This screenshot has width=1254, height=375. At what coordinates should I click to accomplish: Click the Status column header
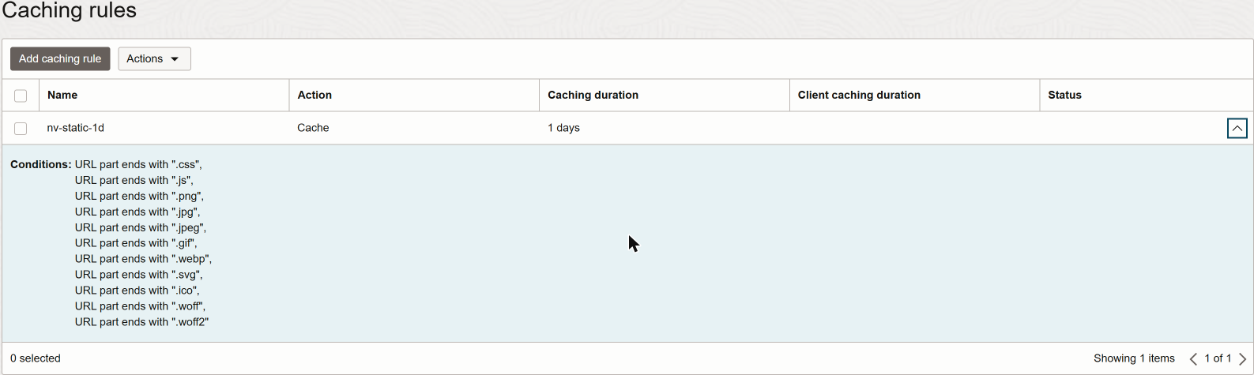point(1065,95)
